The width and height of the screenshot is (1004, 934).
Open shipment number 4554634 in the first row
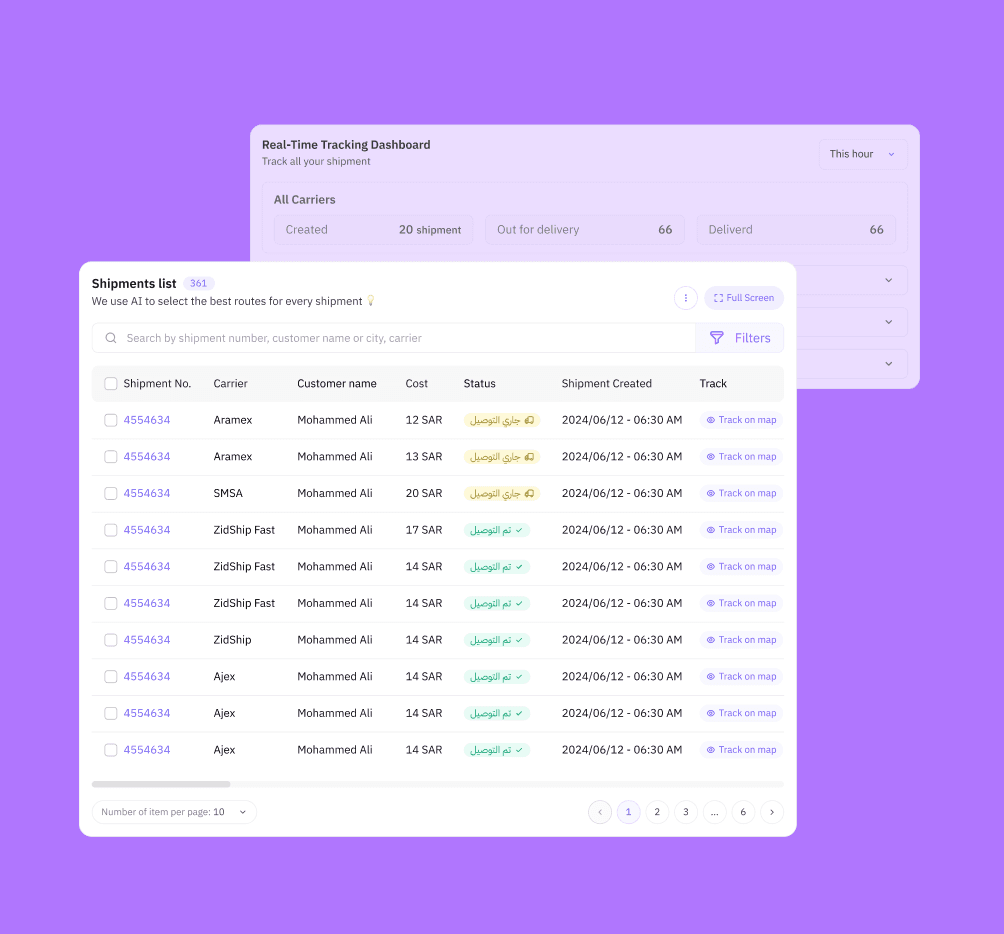[146, 420]
